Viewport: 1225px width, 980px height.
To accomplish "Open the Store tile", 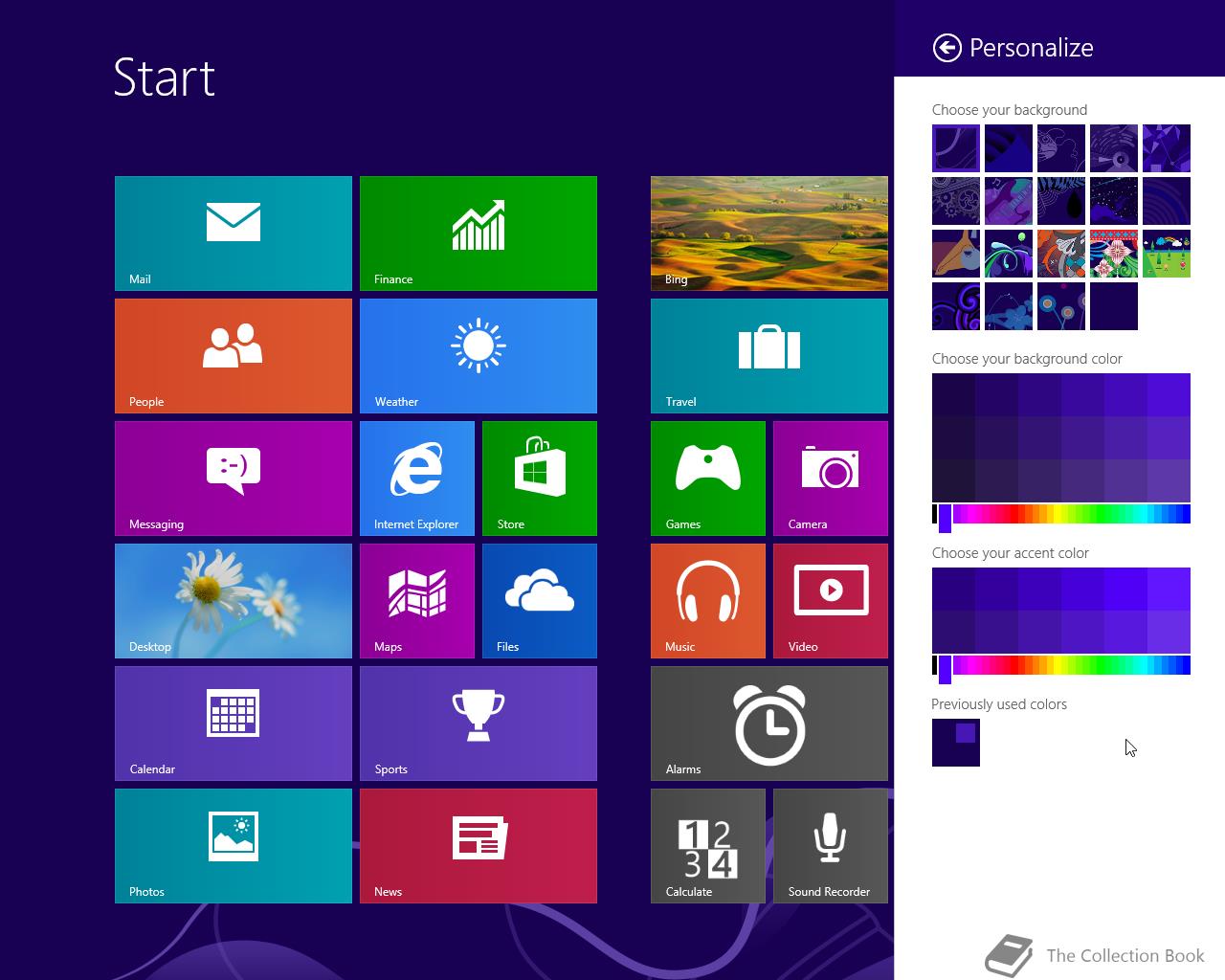I will tap(540, 479).
